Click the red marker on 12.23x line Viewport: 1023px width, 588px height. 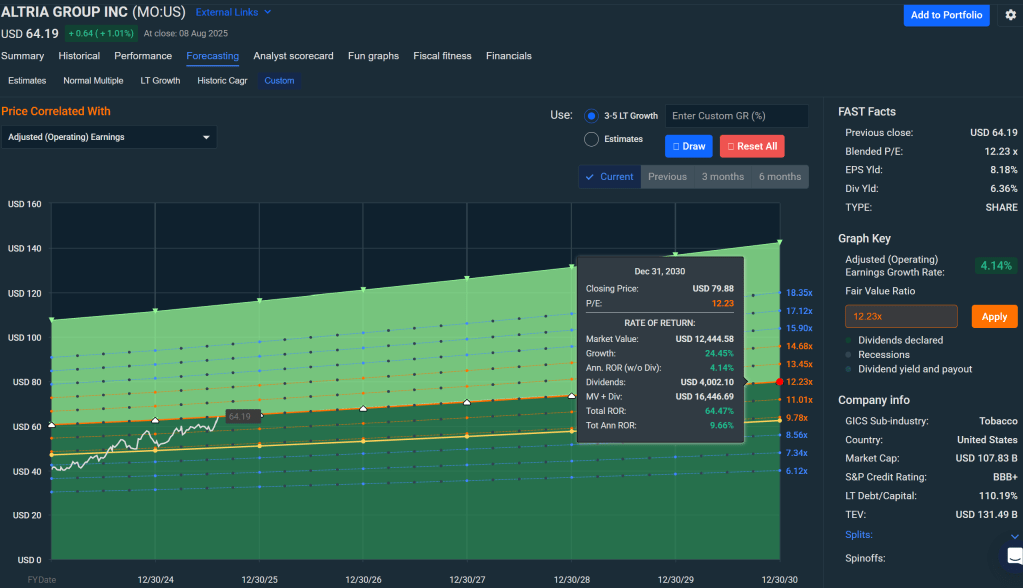[779, 382]
